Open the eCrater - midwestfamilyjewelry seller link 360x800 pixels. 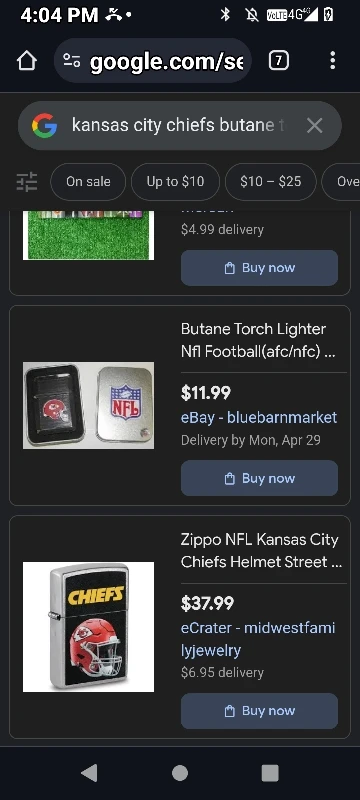(258, 639)
